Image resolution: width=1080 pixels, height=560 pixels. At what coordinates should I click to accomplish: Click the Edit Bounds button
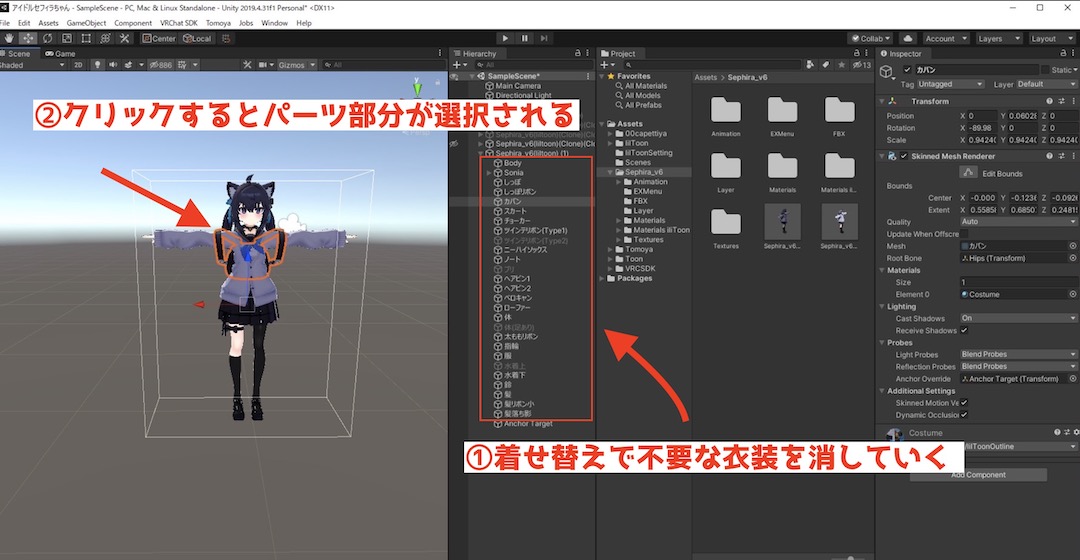968,173
